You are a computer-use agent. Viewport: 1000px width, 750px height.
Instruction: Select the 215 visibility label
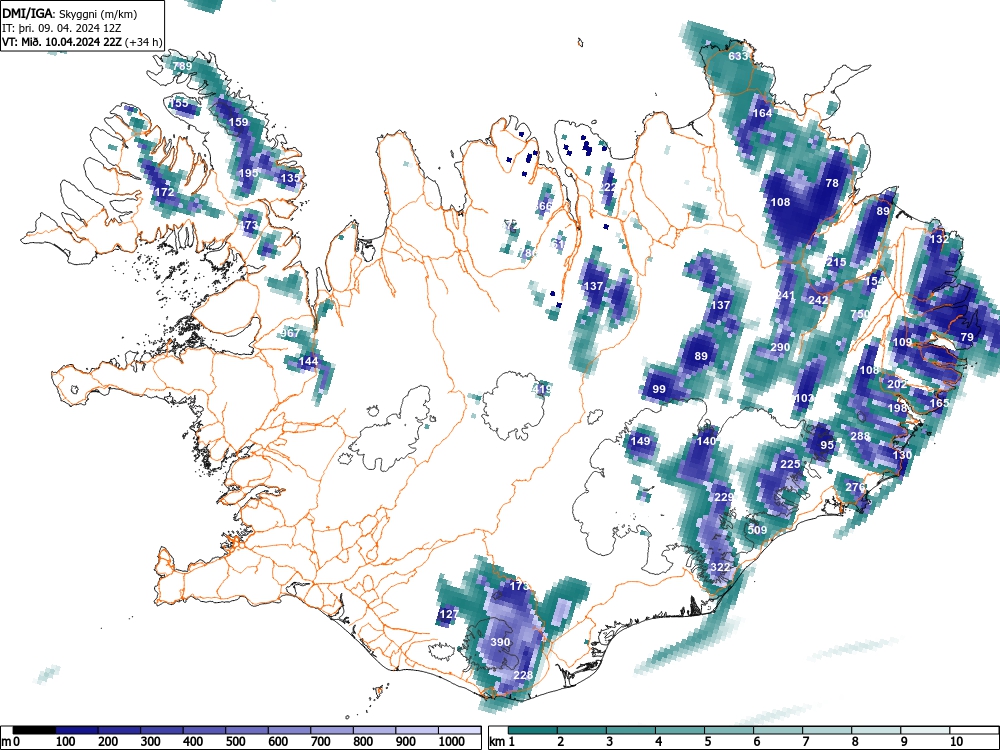tap(836, 262)
